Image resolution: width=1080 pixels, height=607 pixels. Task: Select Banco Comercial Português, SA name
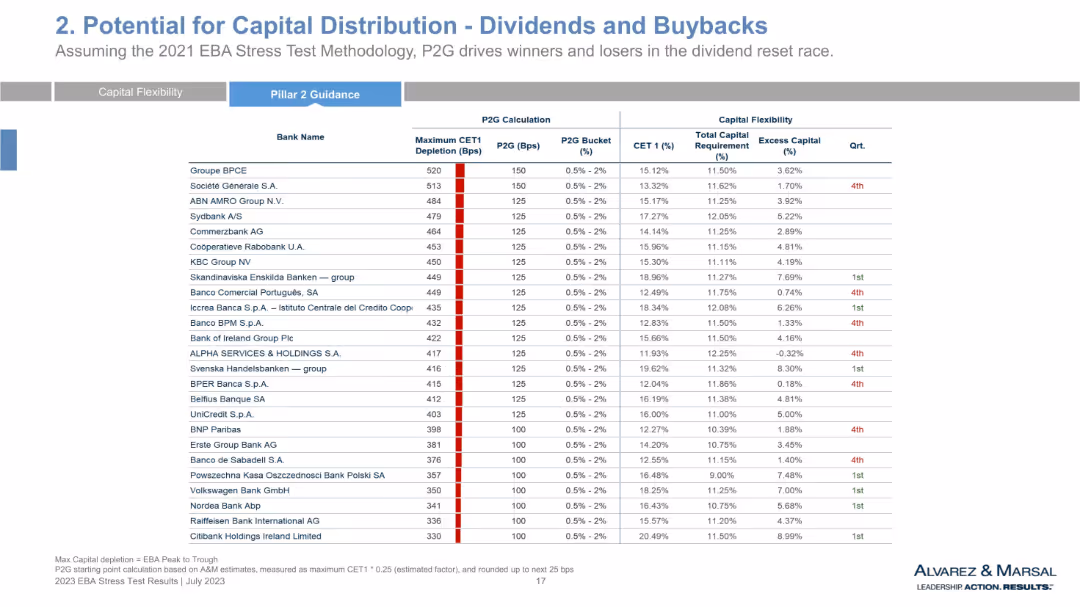(x=254, y=292)
